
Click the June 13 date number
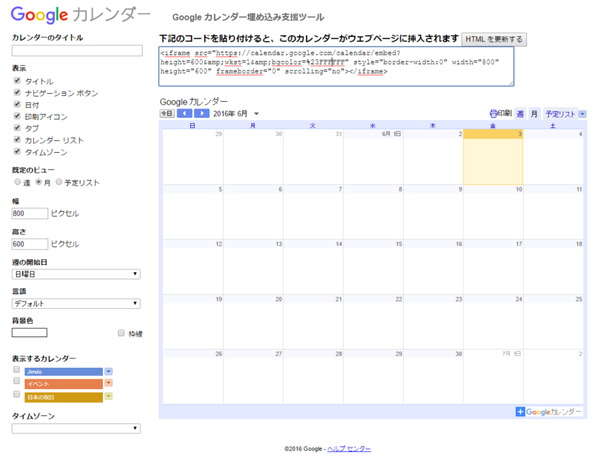[279, 244]
